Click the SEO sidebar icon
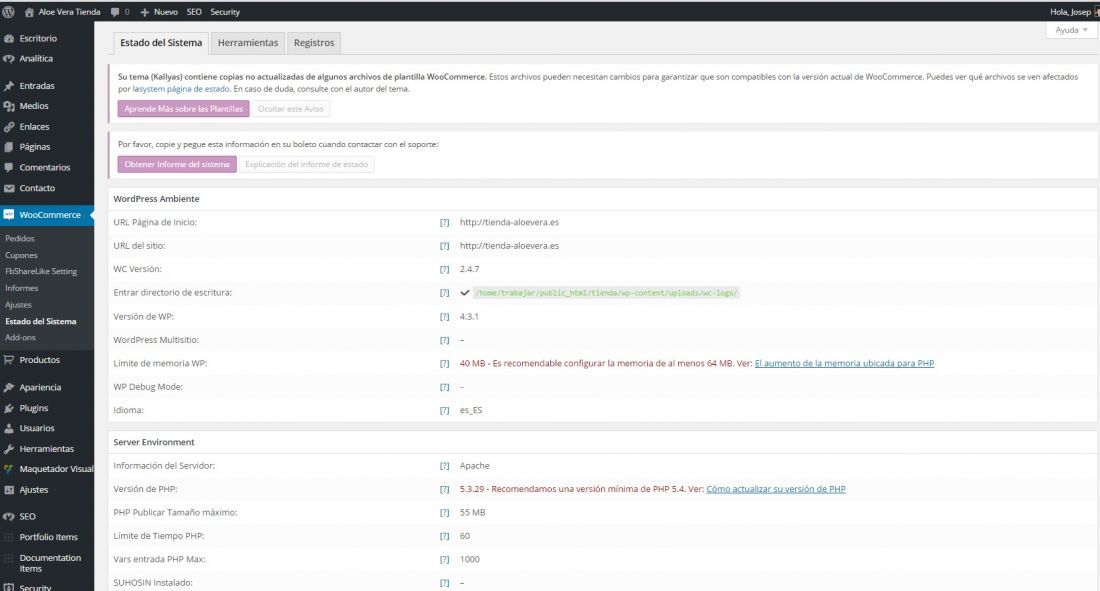 [x=9, y=517]
